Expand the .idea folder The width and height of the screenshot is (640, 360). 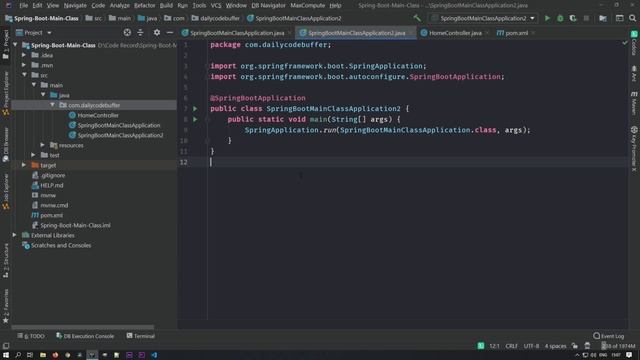pyautogui.click(x=24, y=55)
